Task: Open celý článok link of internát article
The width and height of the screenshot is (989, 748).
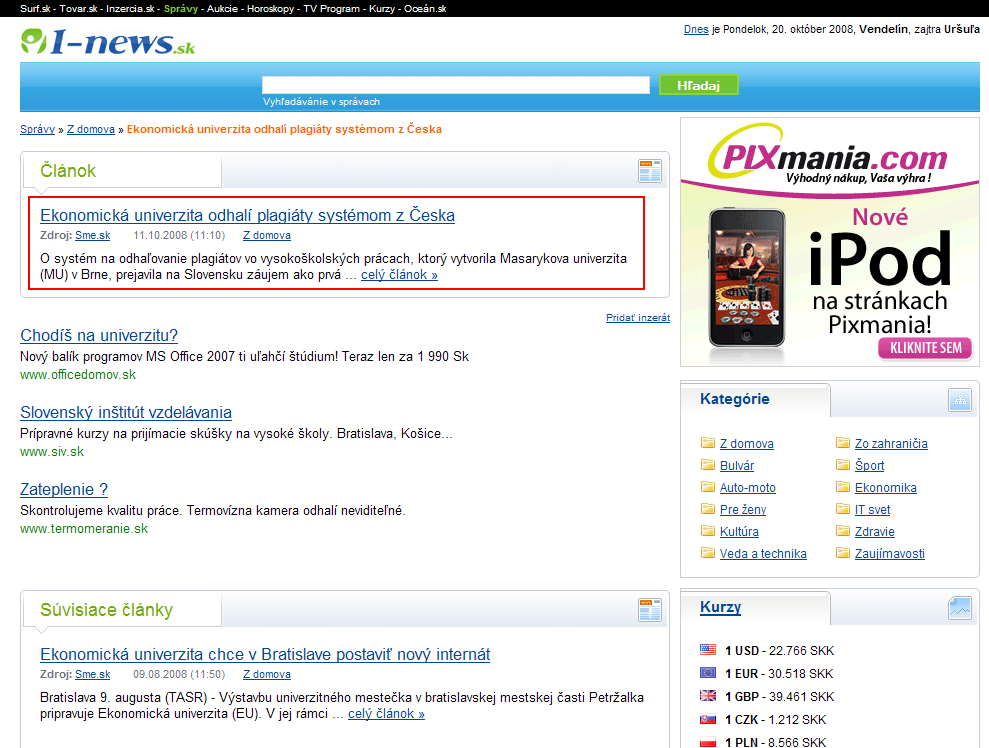Action: pyautogui.click(x=386, y=714)
